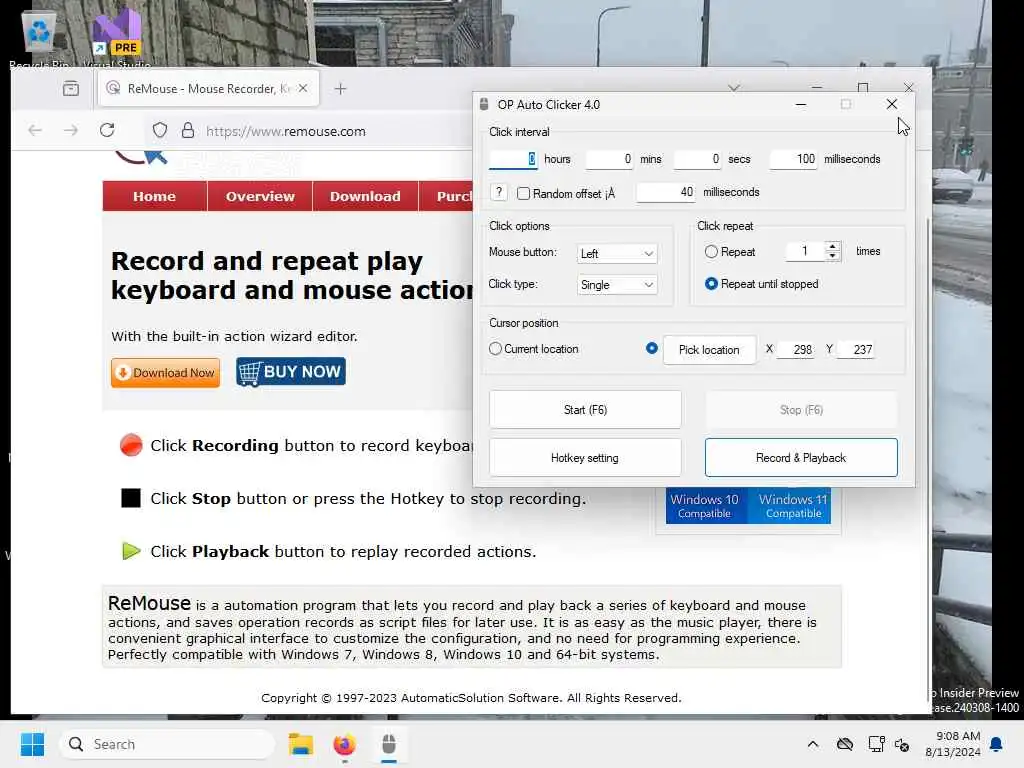Click Start (F6) button

pyautogui.click(x=585, y=409)
